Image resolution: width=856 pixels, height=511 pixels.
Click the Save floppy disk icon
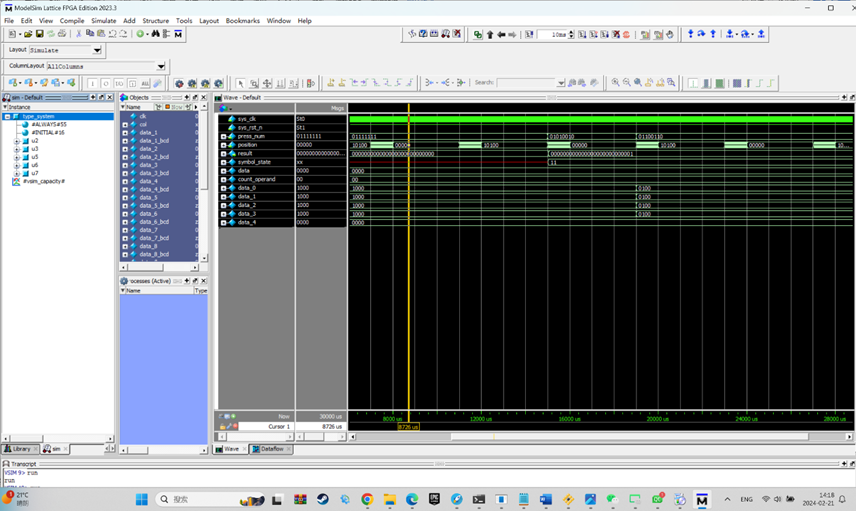(x=39, y=34)
